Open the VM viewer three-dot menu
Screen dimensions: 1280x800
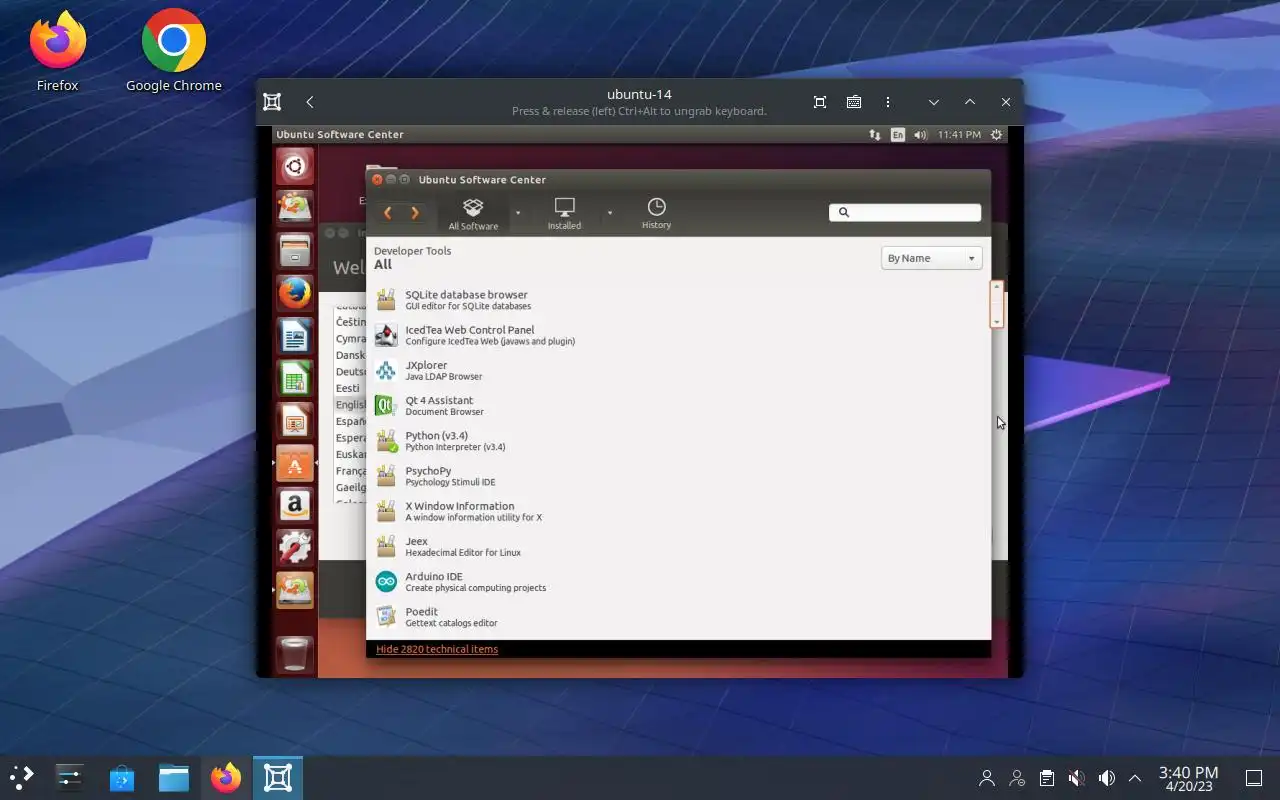[888, 102]
